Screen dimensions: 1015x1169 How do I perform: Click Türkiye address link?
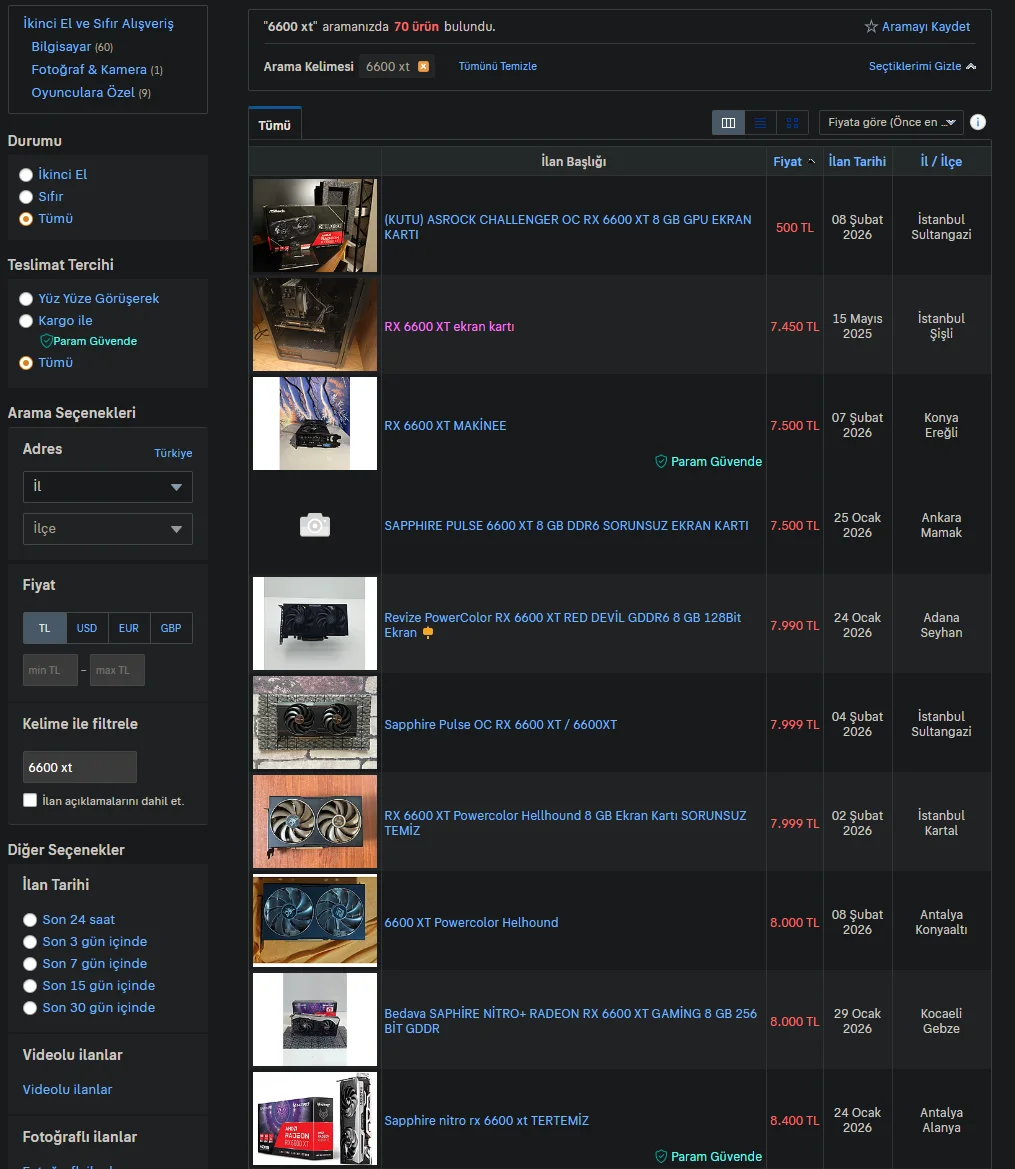[173, 453]
